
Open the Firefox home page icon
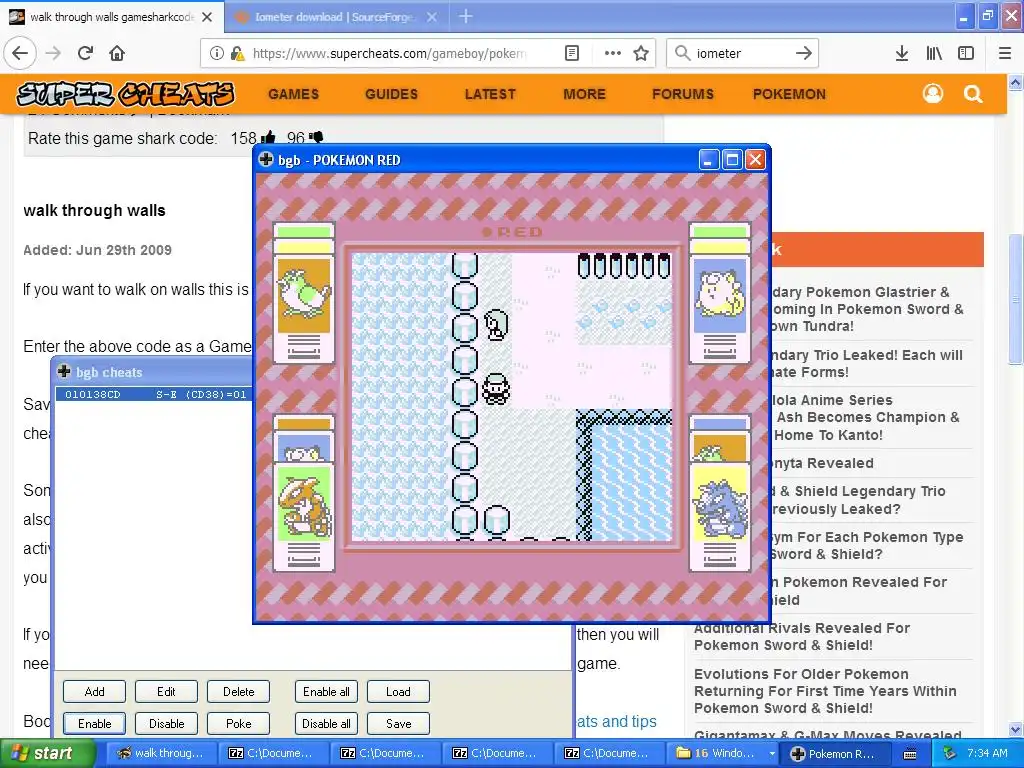117,53
